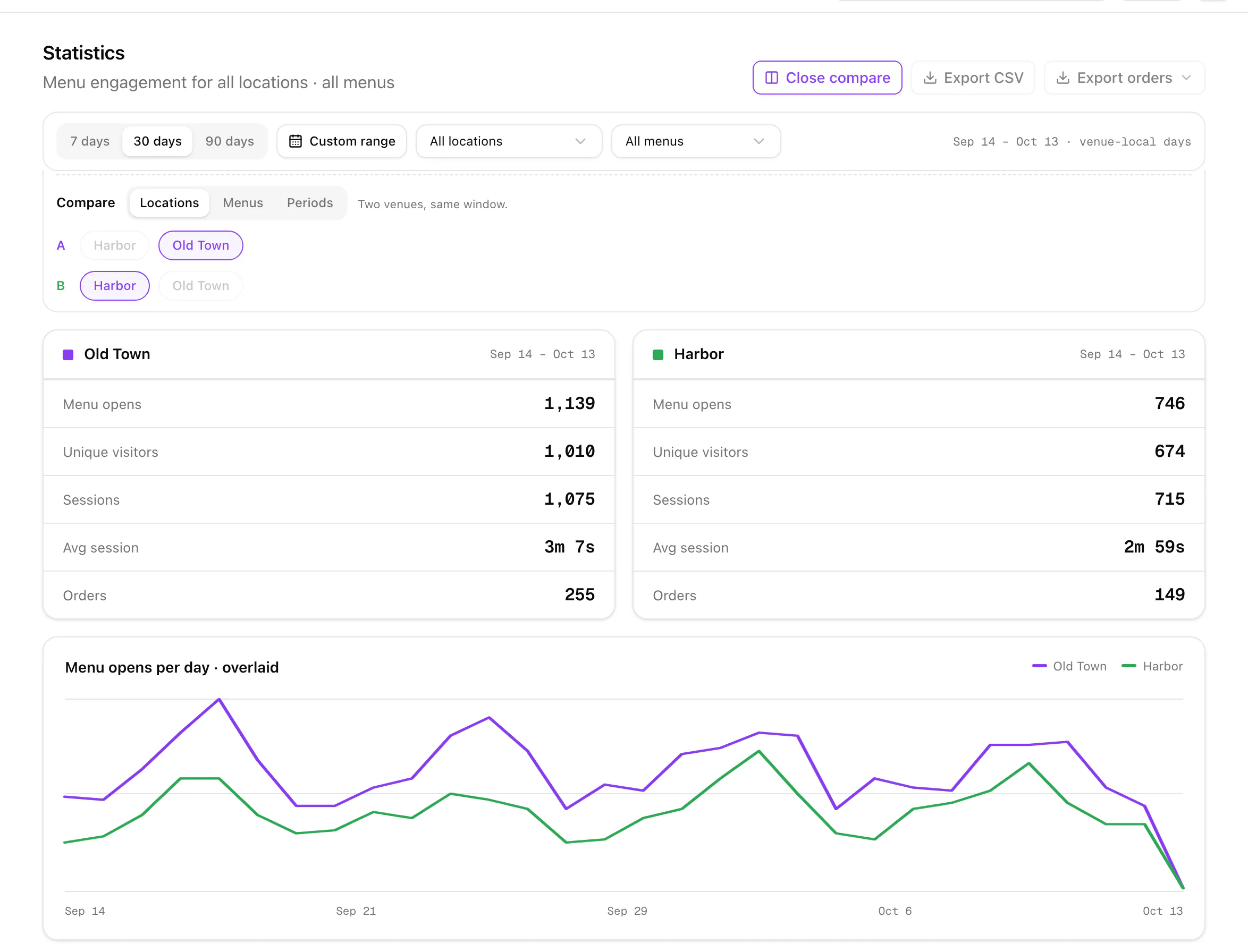Click Old Town sessions value 1,075

tap(569, 499)
